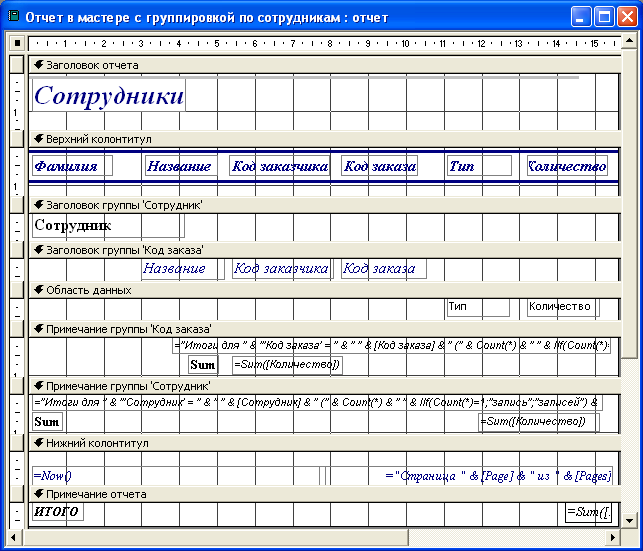Select the 'Фамилия' header label

[x=72, y=166]
